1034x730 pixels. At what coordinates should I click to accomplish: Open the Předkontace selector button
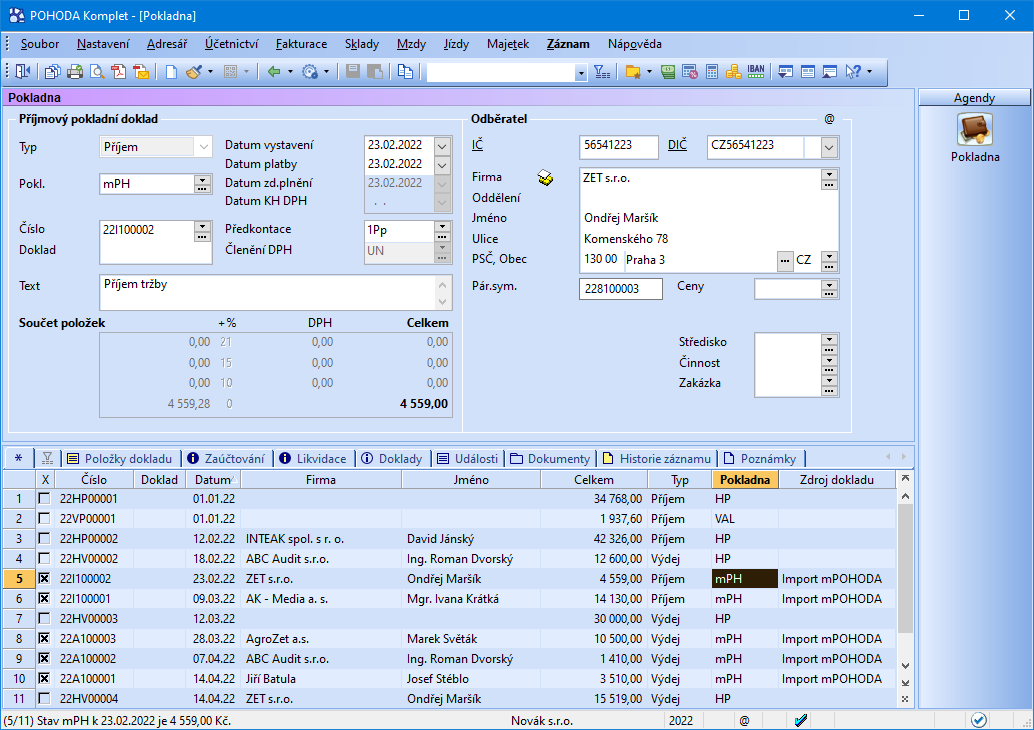click(442, 230)
